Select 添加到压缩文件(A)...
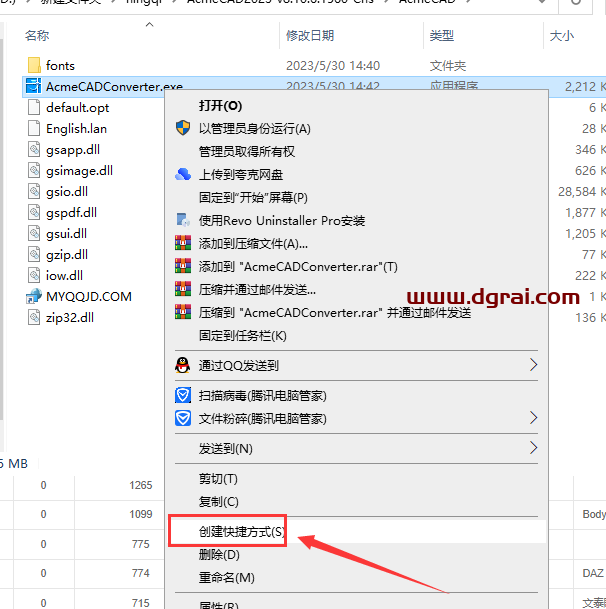Screen dimensions: 606x609 (x=253, y=244)
